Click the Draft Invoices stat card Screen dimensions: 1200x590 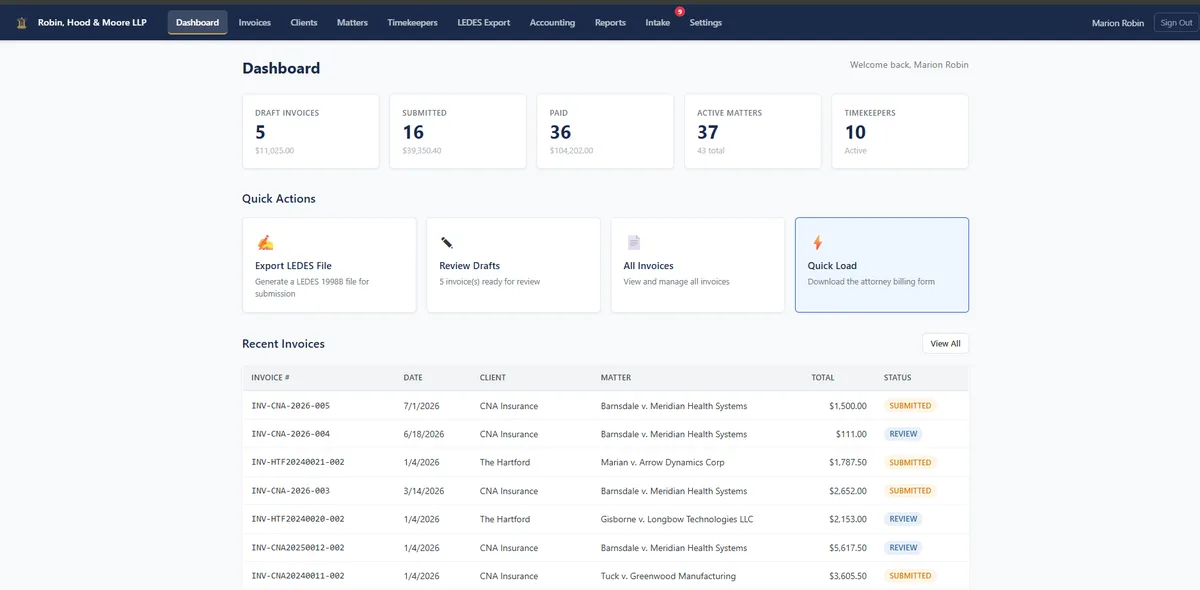point(311,131)
